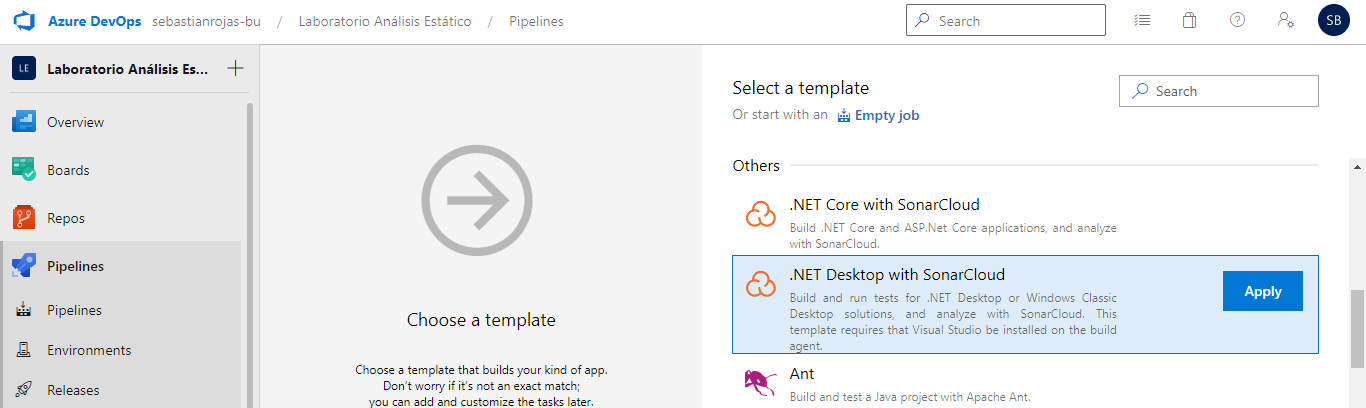This screenshot has height=408, width=1366.
Task: Open Releases in the sidebar
Action: [73, 390]
